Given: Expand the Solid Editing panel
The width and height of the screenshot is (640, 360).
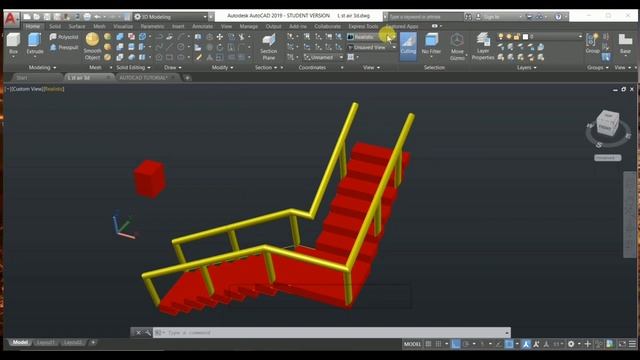Looking at the screenshot, I should point(133,67).
